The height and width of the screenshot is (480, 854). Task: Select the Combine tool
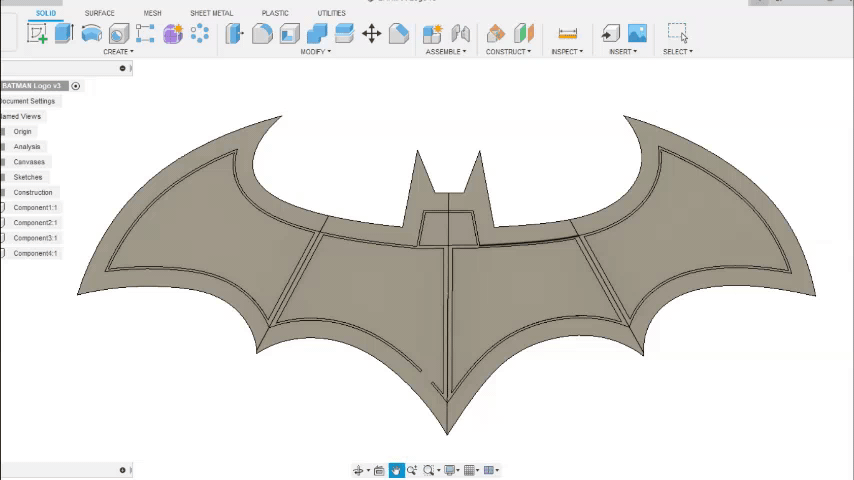[x=317, y=34]
